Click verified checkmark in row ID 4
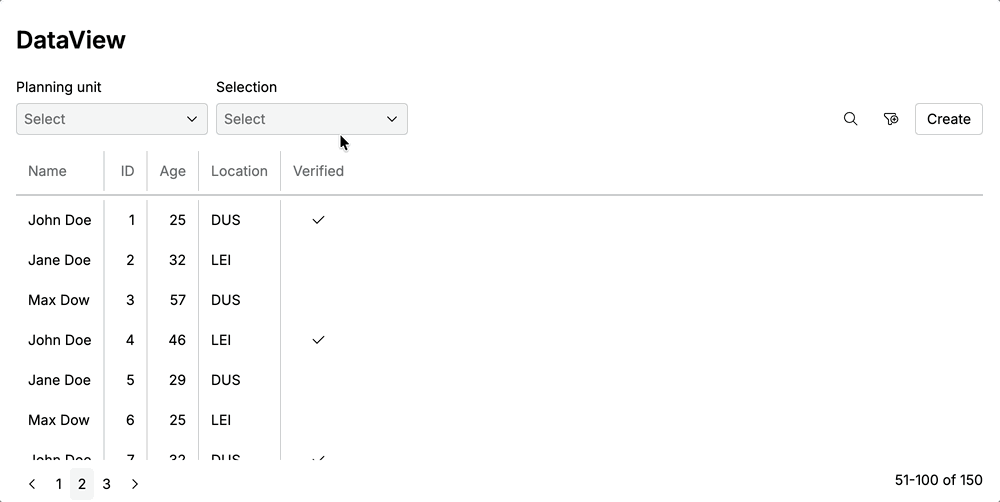Screen dimensions: 1000x502 tap(318, 340)
